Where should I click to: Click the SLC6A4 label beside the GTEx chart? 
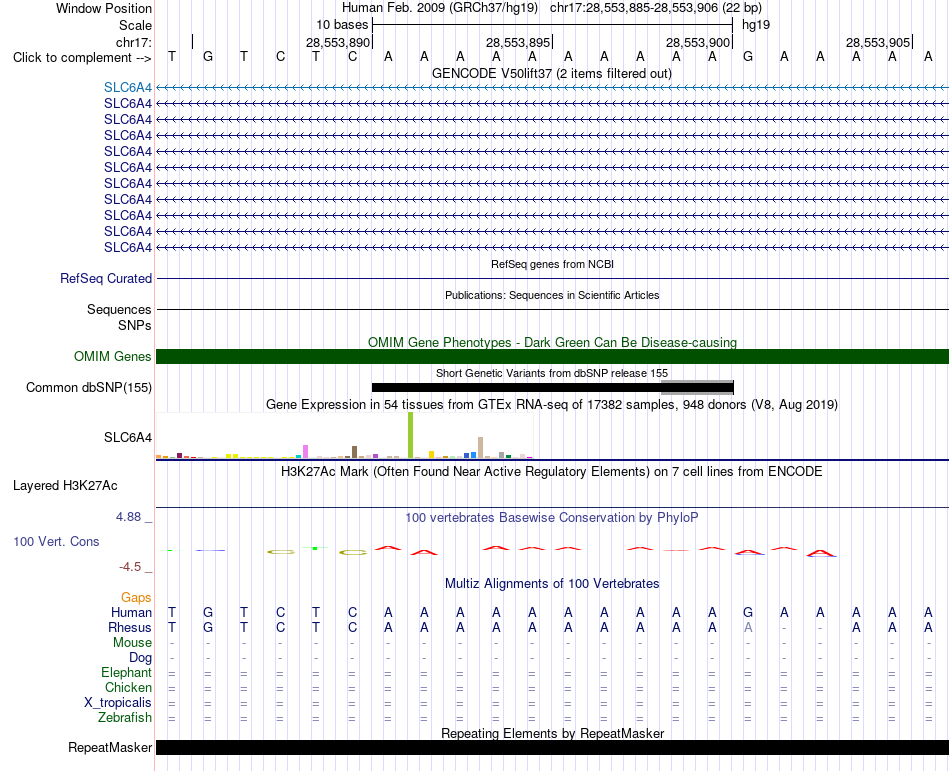[x=128, y=437]
